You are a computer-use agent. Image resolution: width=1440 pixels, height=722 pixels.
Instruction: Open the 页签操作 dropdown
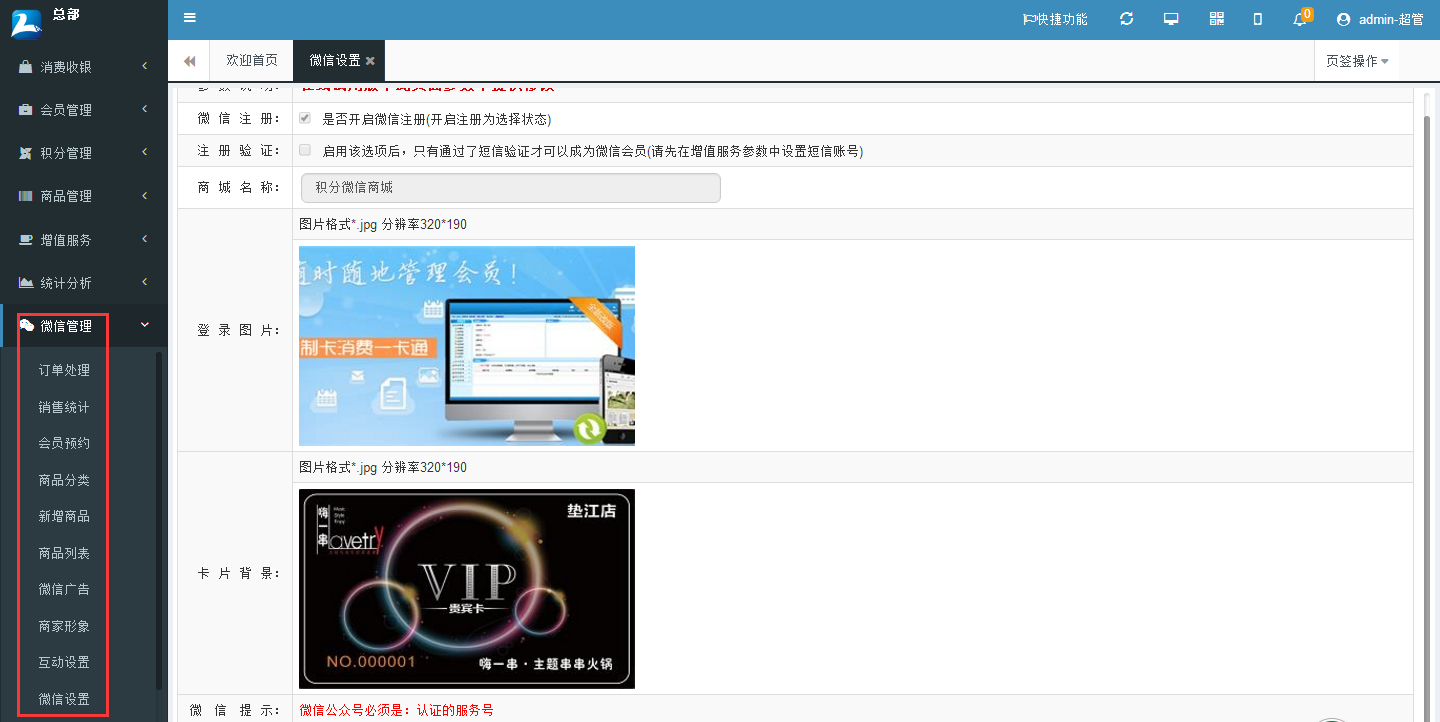[1356, 61]
